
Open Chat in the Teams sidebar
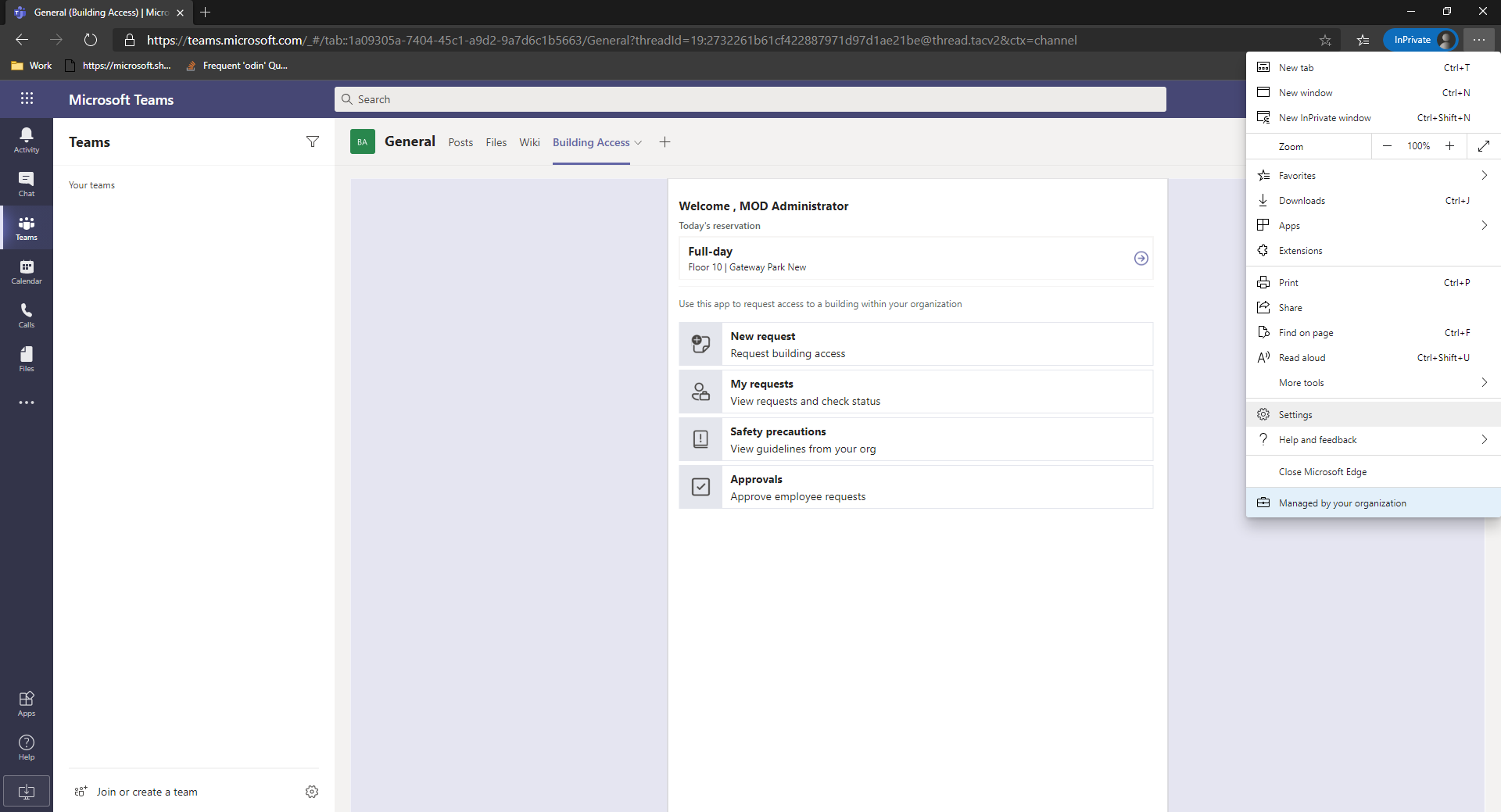coord(27,184)
